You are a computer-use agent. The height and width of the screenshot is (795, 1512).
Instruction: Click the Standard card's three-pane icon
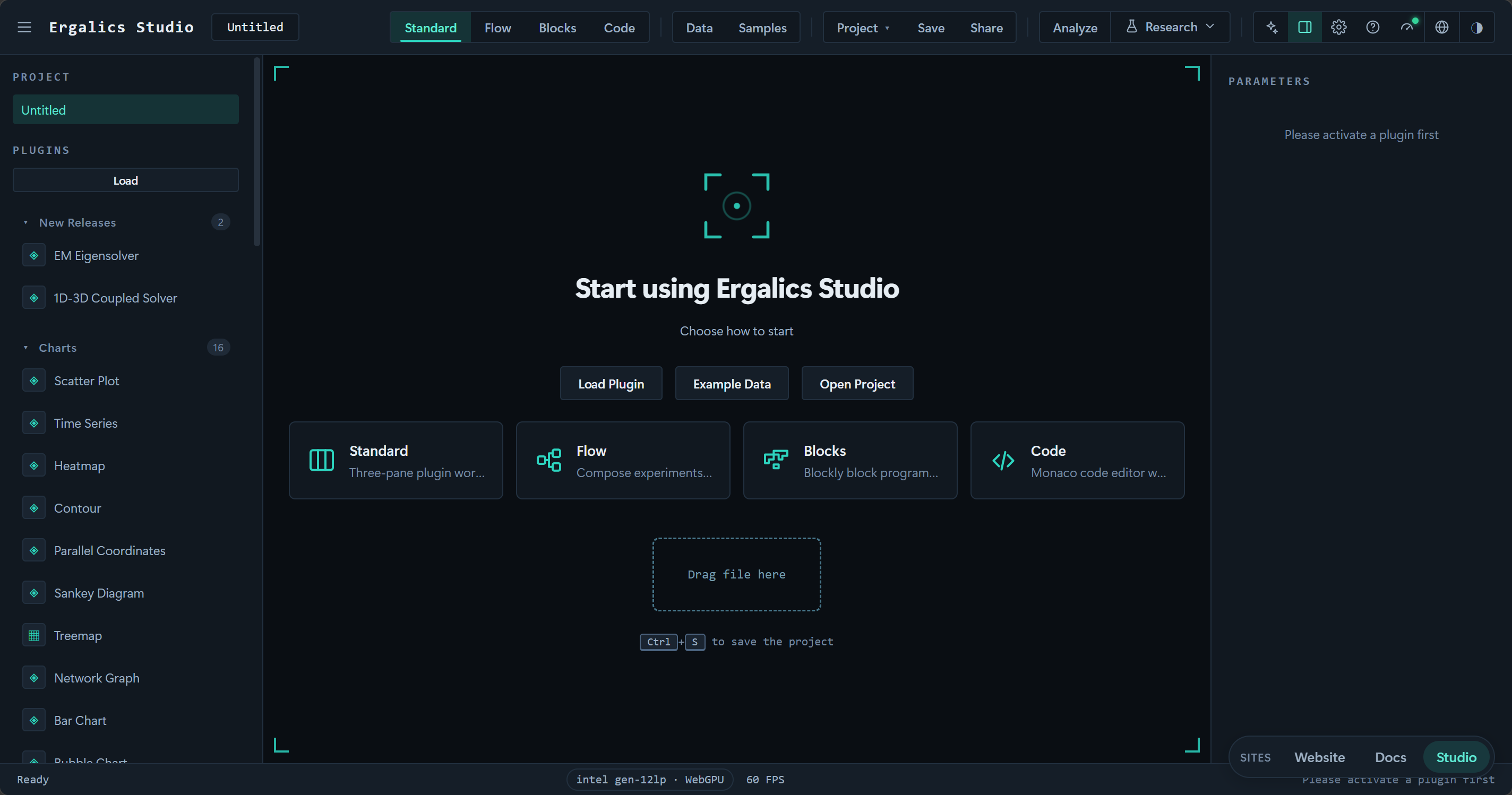[x=322, y=460]
